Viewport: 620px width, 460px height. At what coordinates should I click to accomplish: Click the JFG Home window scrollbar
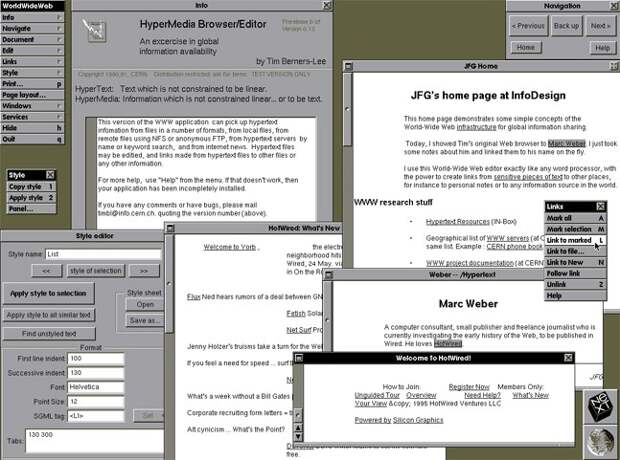tap(348, 110)
